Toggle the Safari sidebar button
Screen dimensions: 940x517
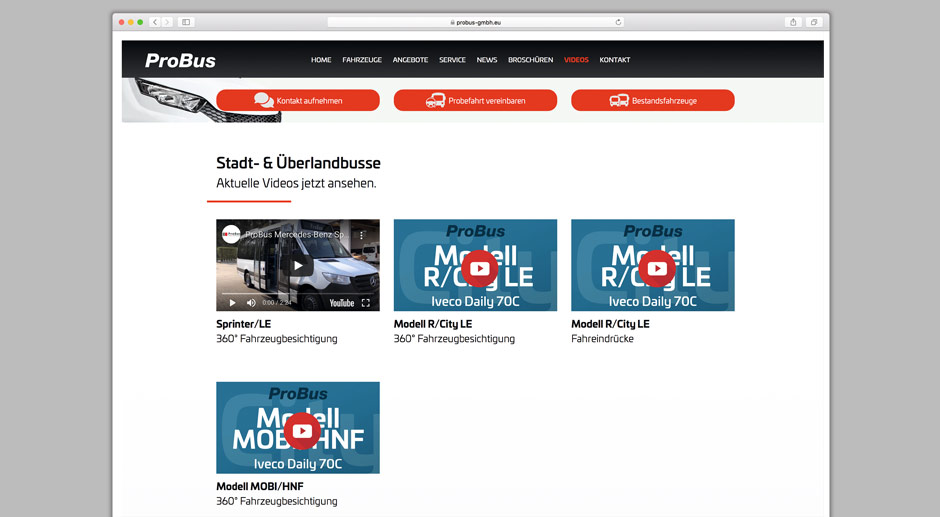(x=186, y=22)
